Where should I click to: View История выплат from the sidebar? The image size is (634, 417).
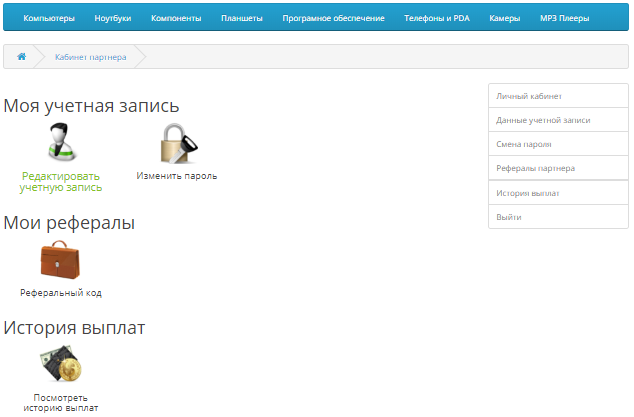(527, 193)
